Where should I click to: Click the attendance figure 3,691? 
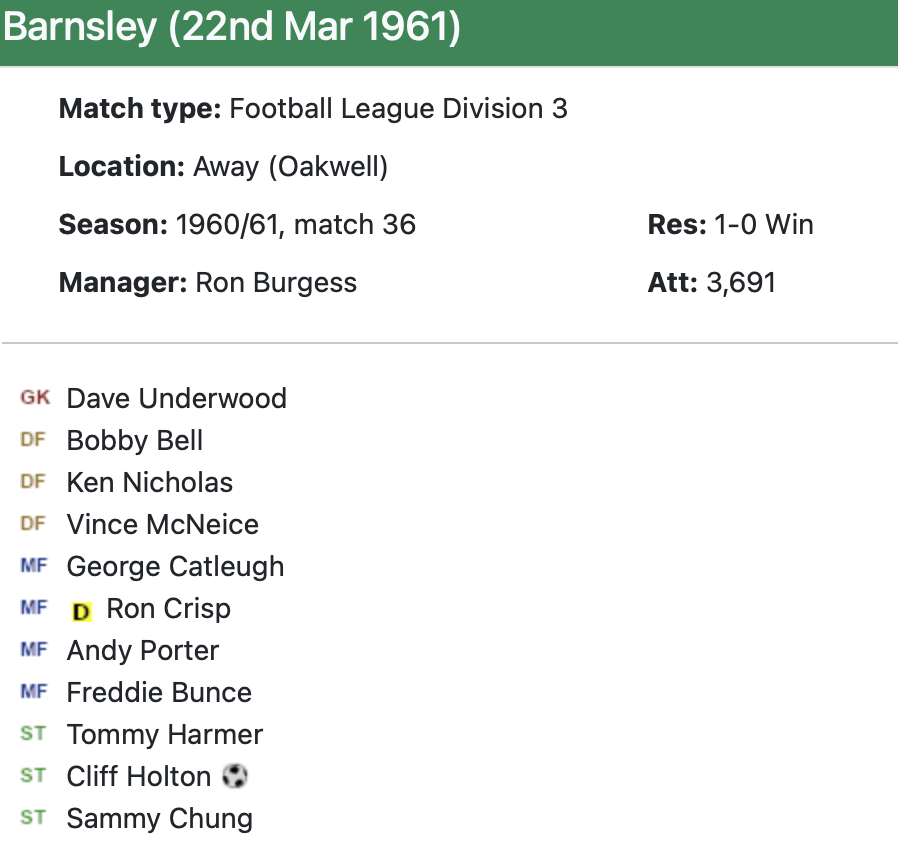740,282
